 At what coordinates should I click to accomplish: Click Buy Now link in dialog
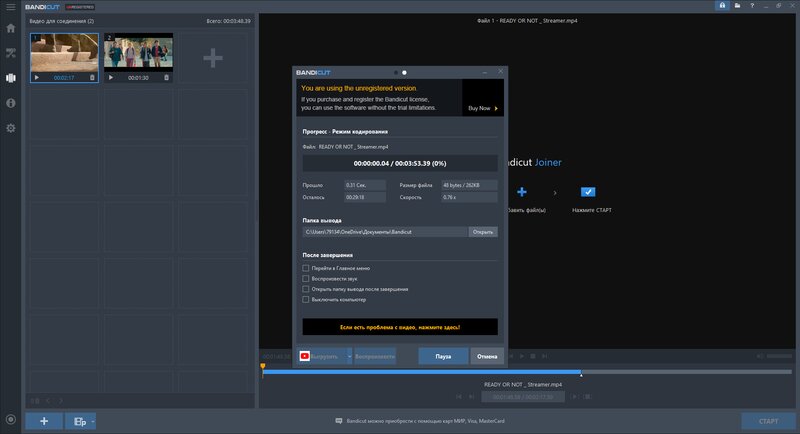[x=483, y=108]
